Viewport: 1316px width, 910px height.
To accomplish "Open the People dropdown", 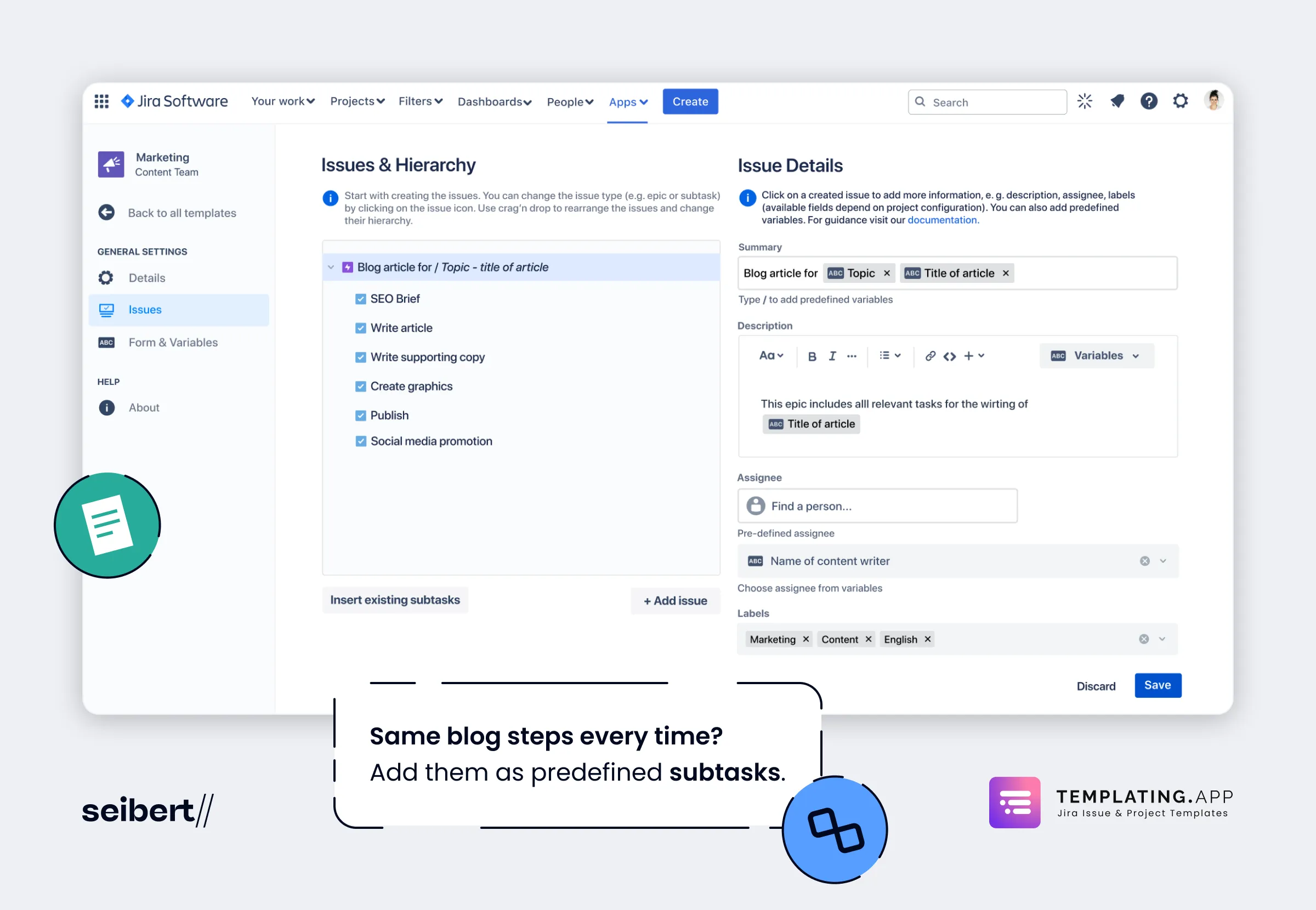I will tap(570, 102).
